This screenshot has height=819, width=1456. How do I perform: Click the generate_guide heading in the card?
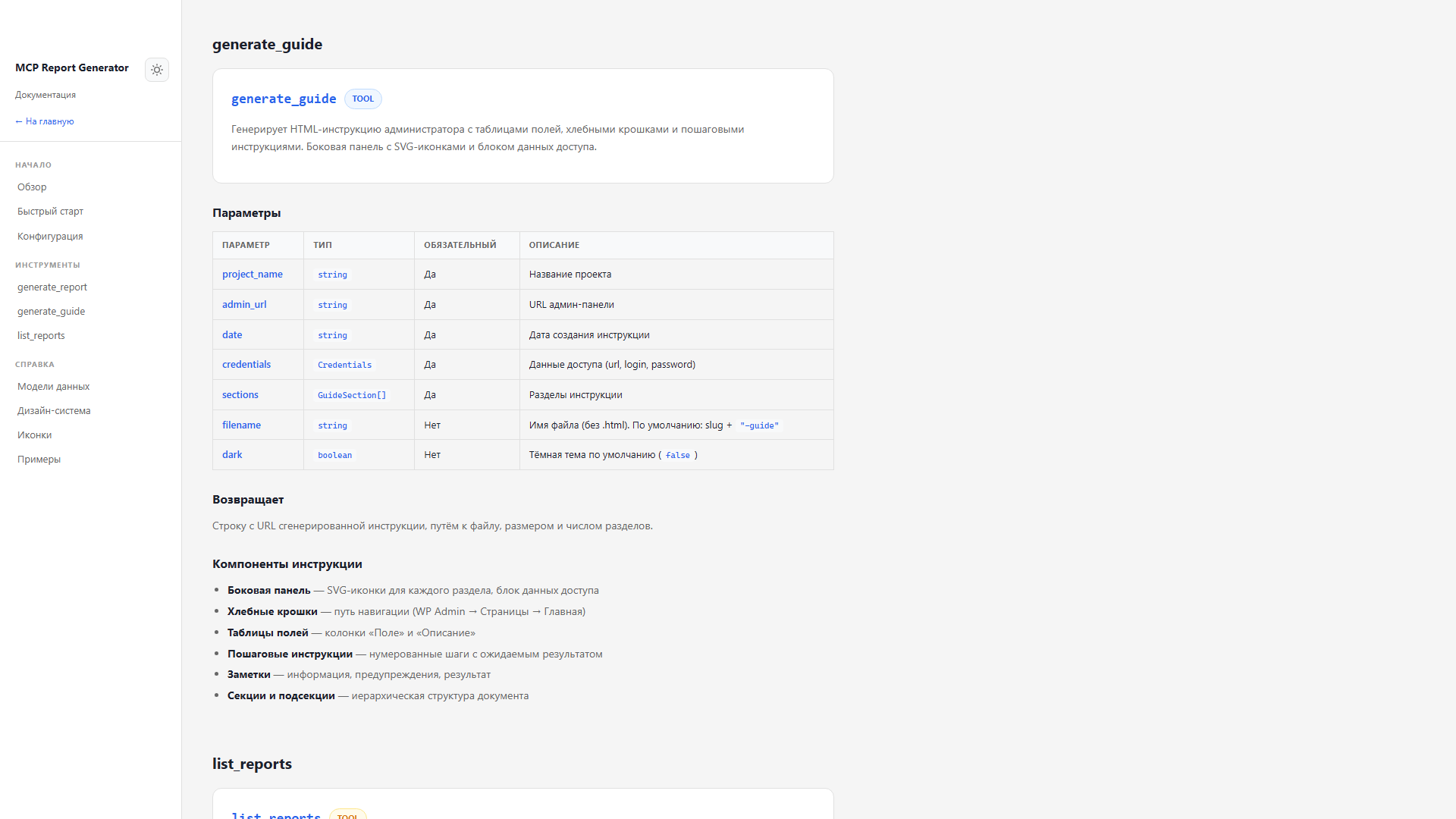pyautogui.click(x=284, y=99)
